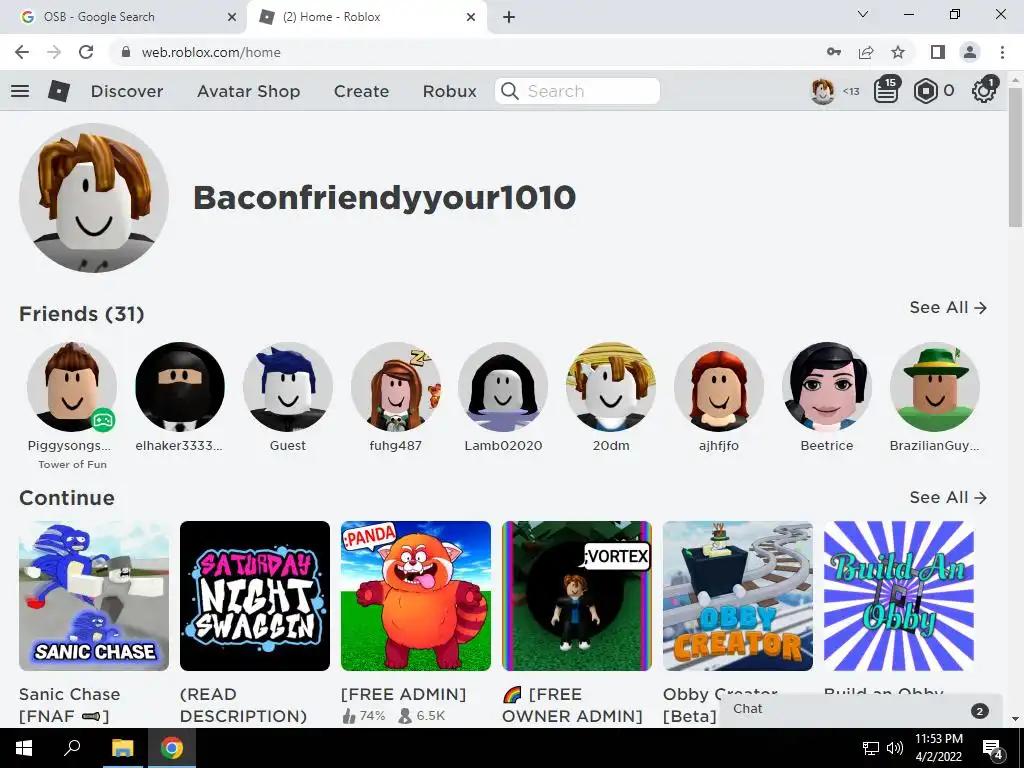Open the Windows Start menu

pos(24,748)
